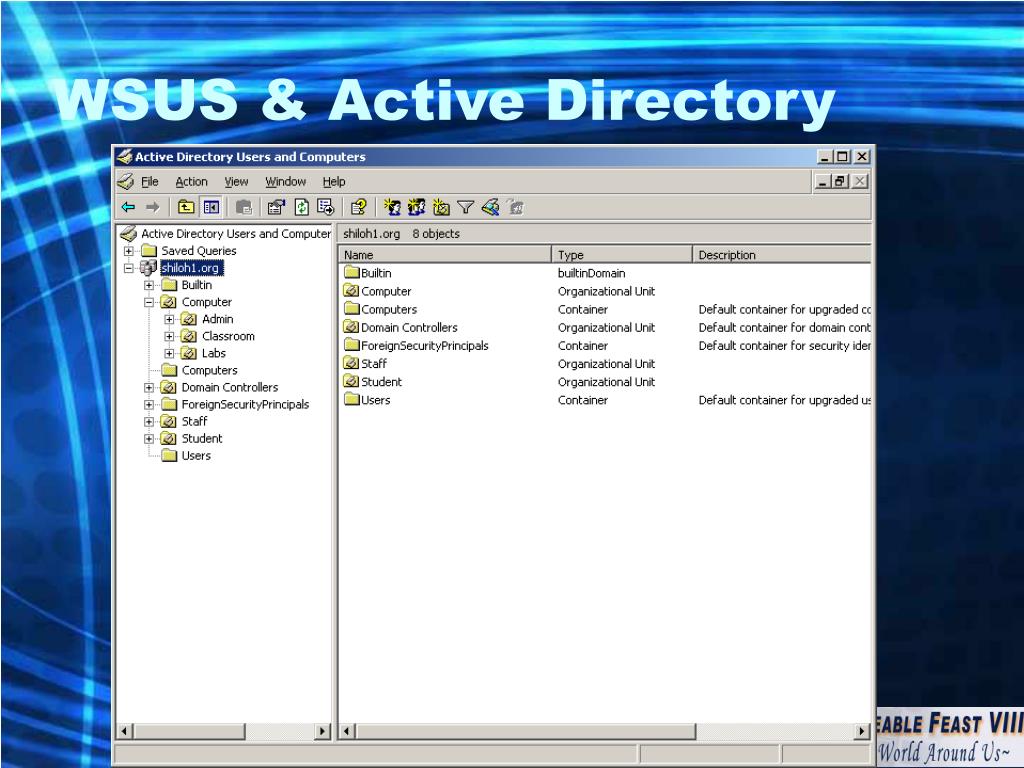Image resolution: width=1024 pixels, height=768 pixels.
Task: Click list pane scroll right arrow
Action: coord(862,731)
